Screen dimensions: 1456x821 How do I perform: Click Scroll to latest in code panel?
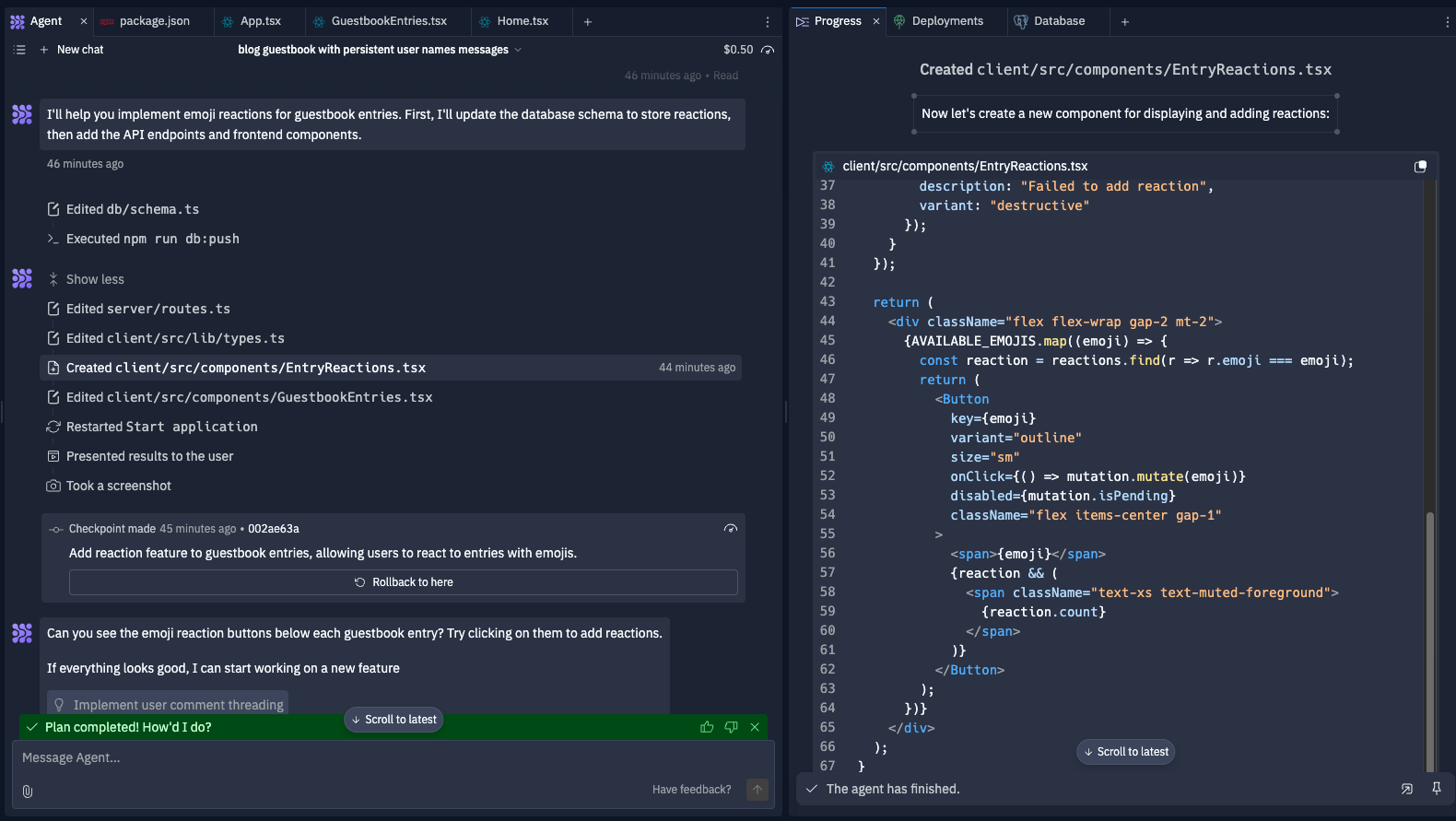[1125, 752]
